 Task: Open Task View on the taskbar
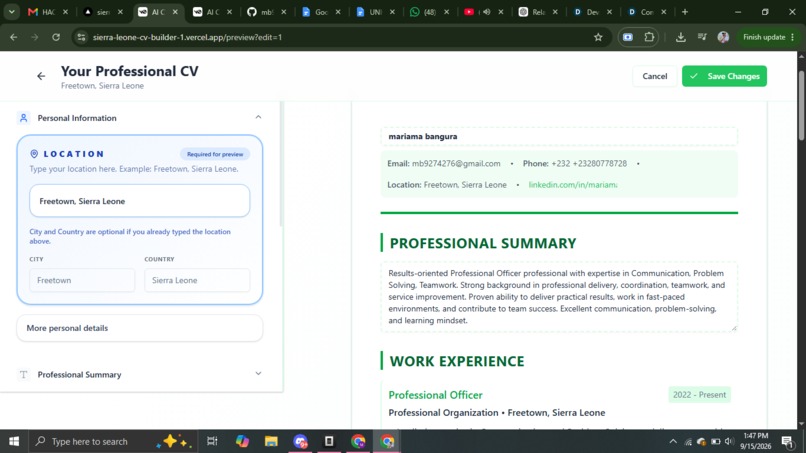click(212, 441)
